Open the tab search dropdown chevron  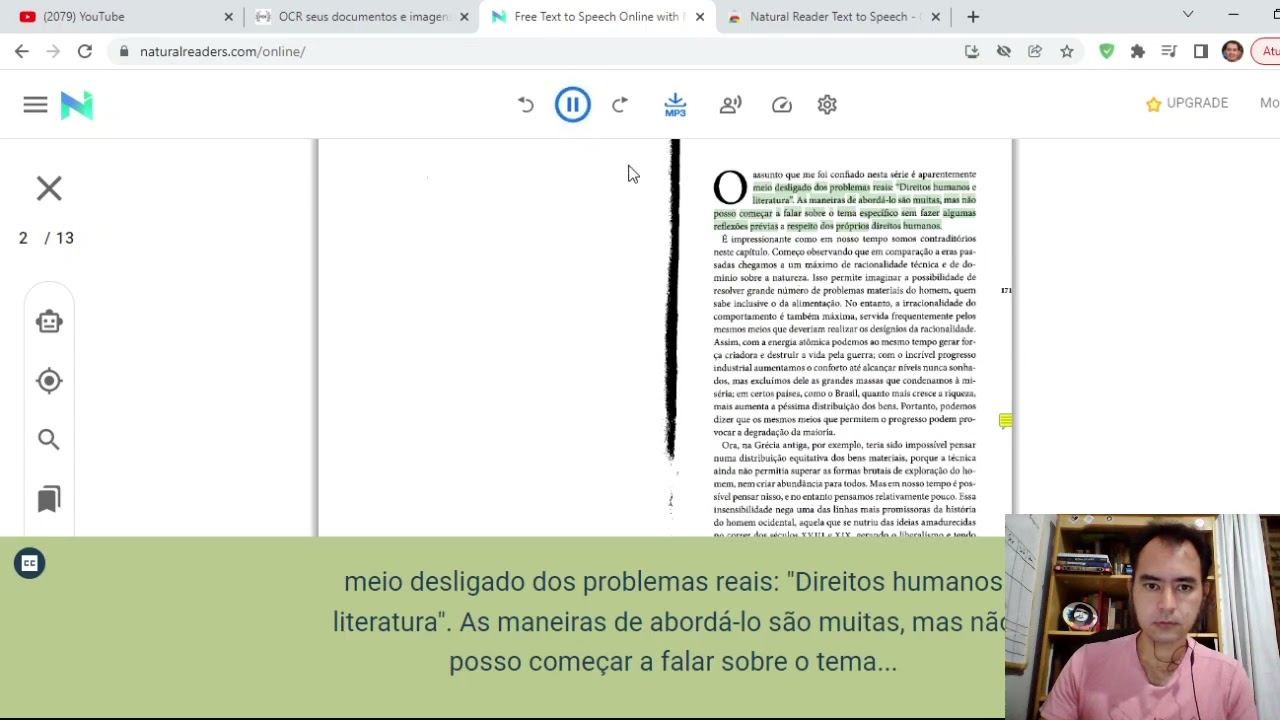(x=1188, y=15)
